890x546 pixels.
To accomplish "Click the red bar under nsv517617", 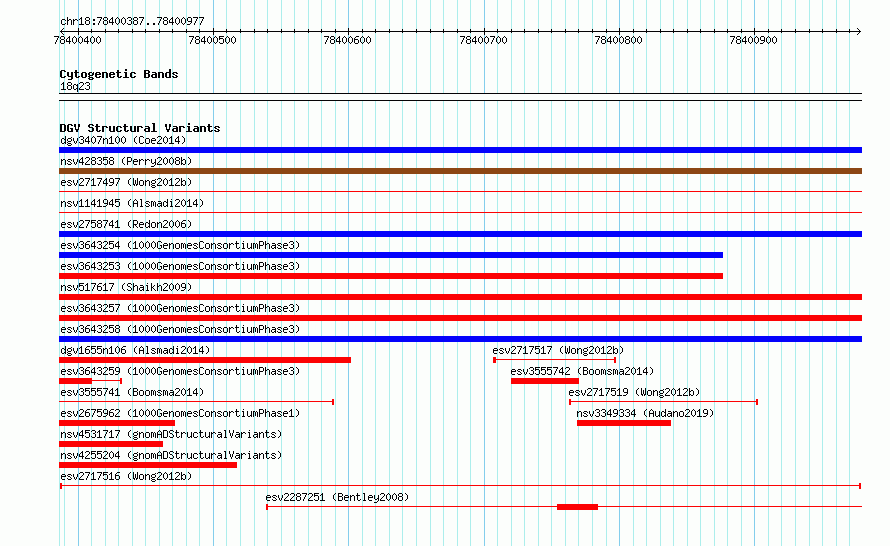I will pyautogui.click(x=460, y=297).
